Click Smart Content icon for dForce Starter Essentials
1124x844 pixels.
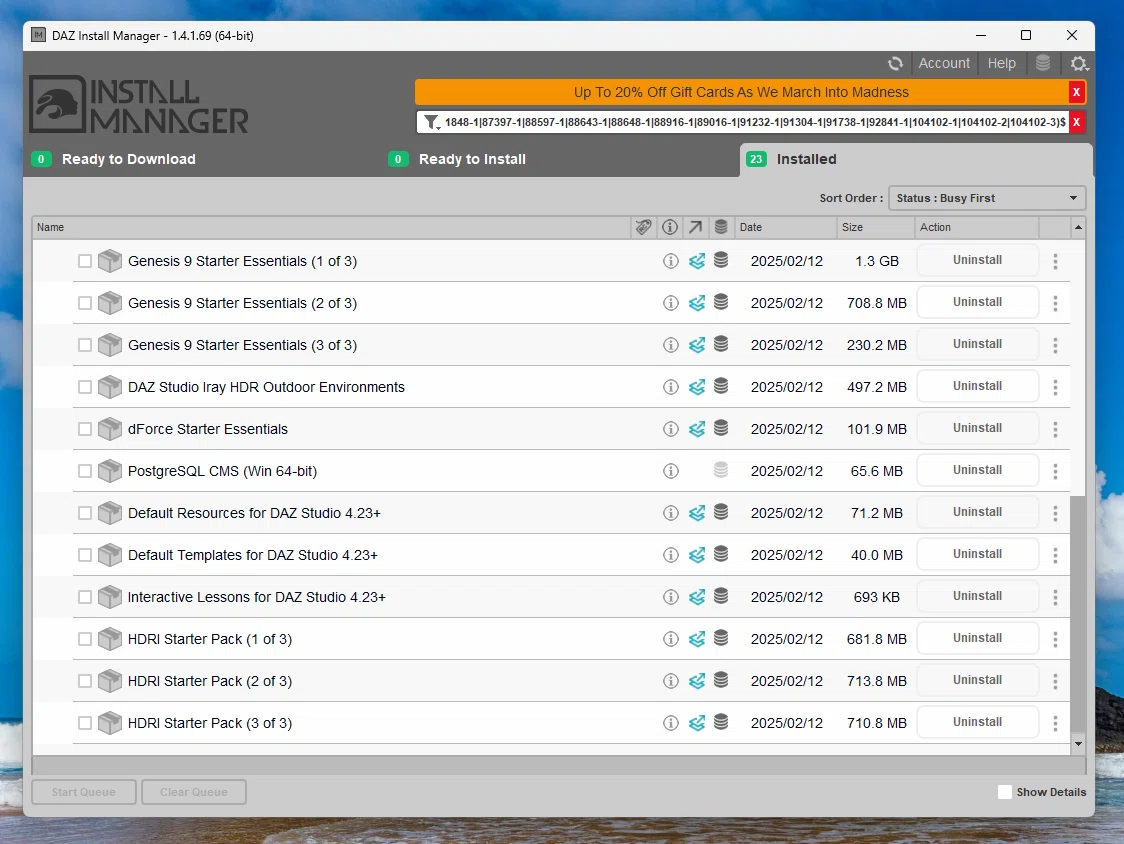coord(697,429)
